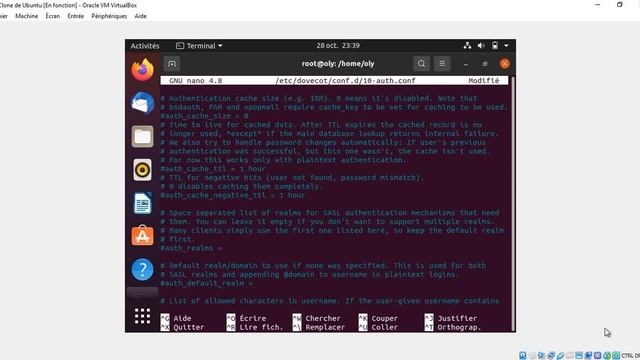
Task: Restore down the VirtualBox window
Action: (620, 5)
